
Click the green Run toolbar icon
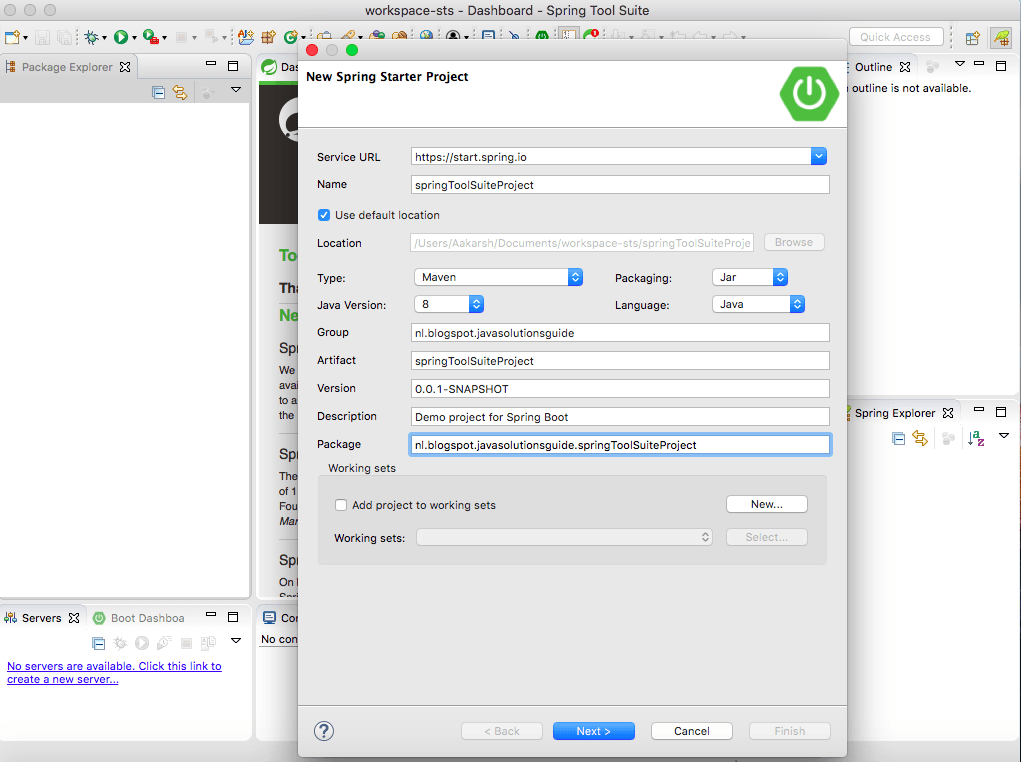(x=120, y=37)
